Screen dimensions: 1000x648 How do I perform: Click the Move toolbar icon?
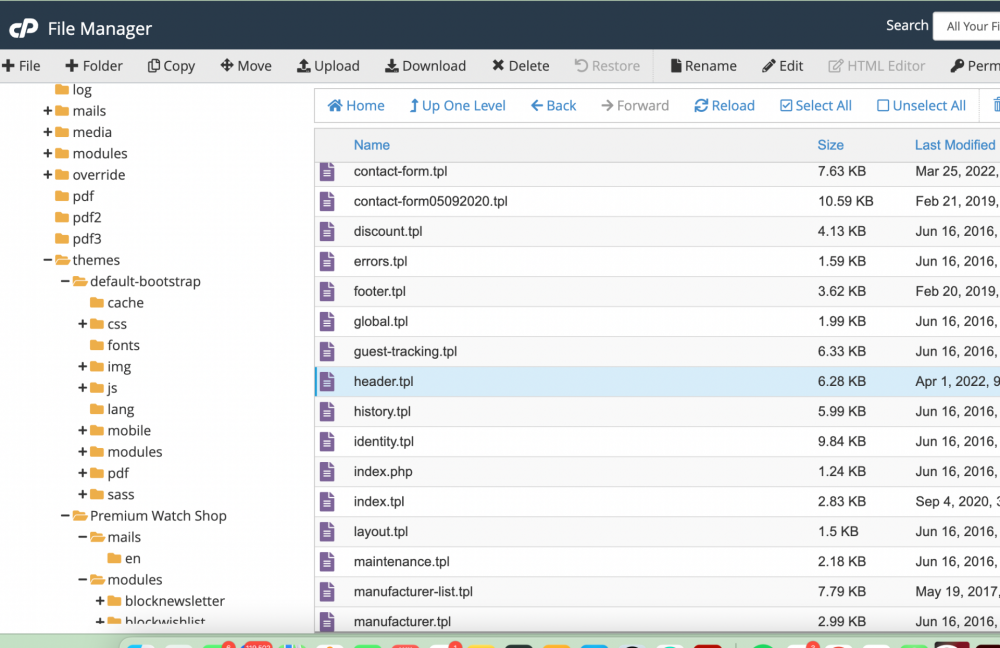point(246,65)
